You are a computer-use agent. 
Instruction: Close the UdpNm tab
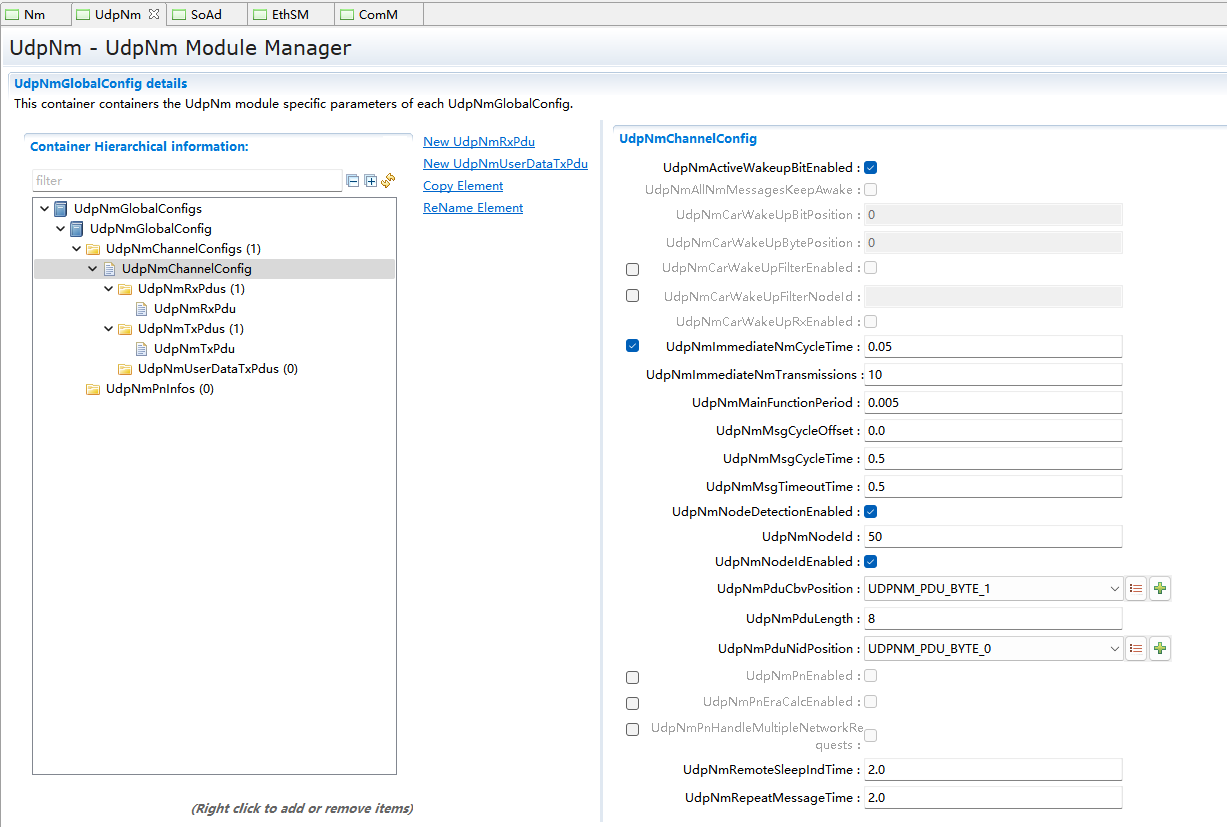[154, 14]
